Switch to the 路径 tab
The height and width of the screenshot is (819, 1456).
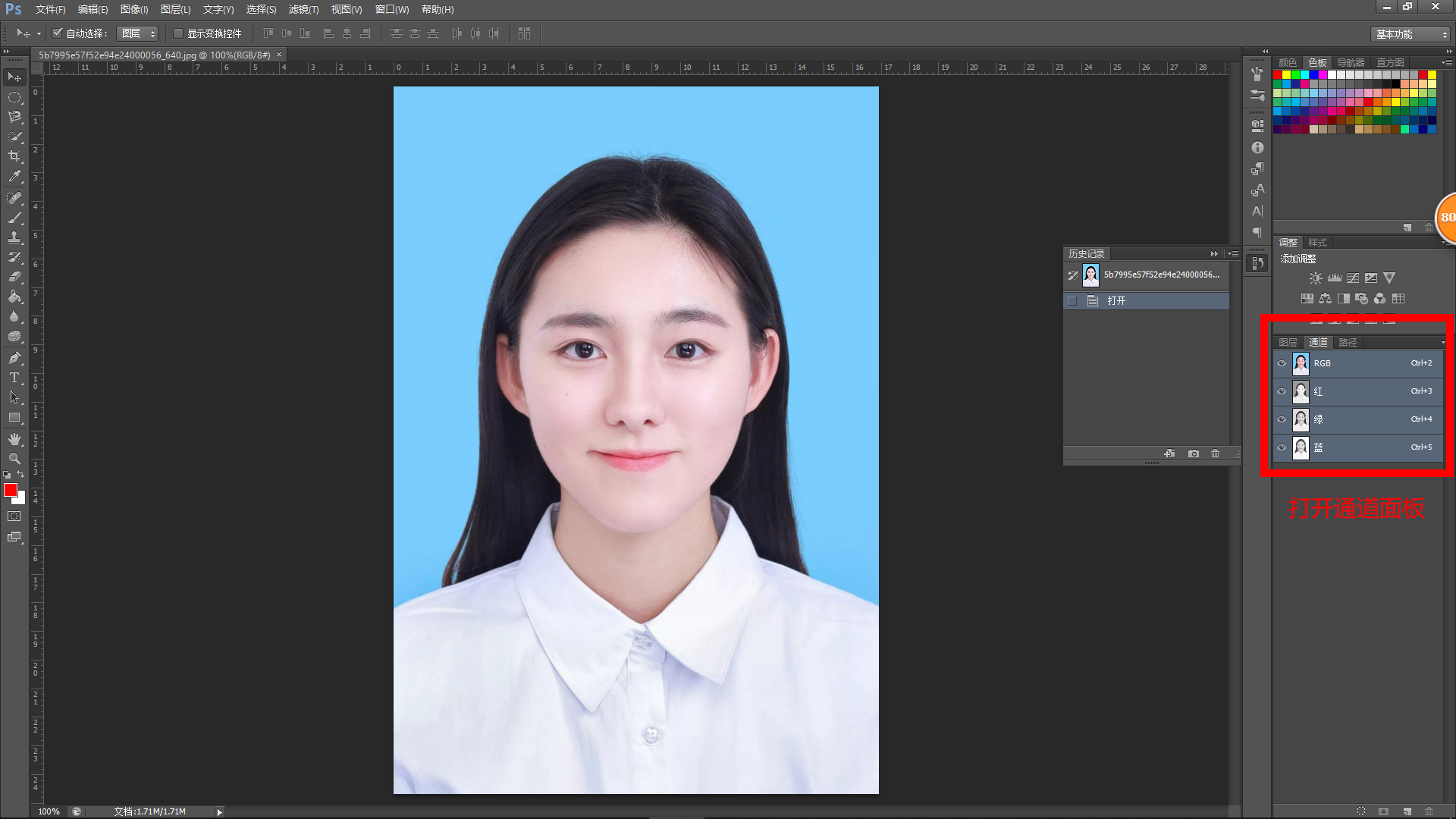pyautogui.click(x=1348, y=342)
